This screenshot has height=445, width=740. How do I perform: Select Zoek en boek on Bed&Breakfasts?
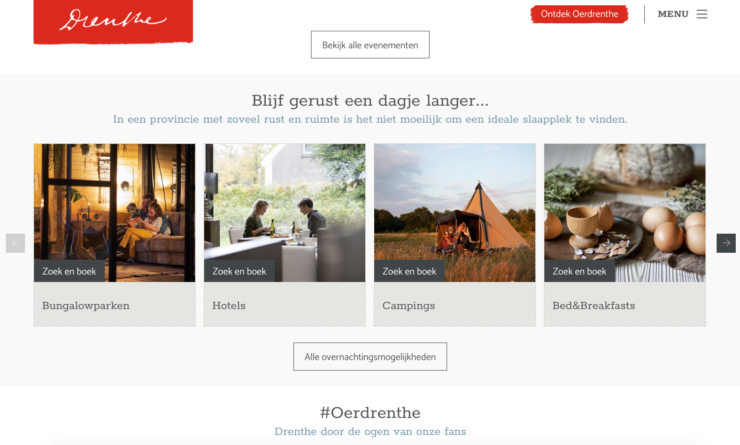pos(580,271)
